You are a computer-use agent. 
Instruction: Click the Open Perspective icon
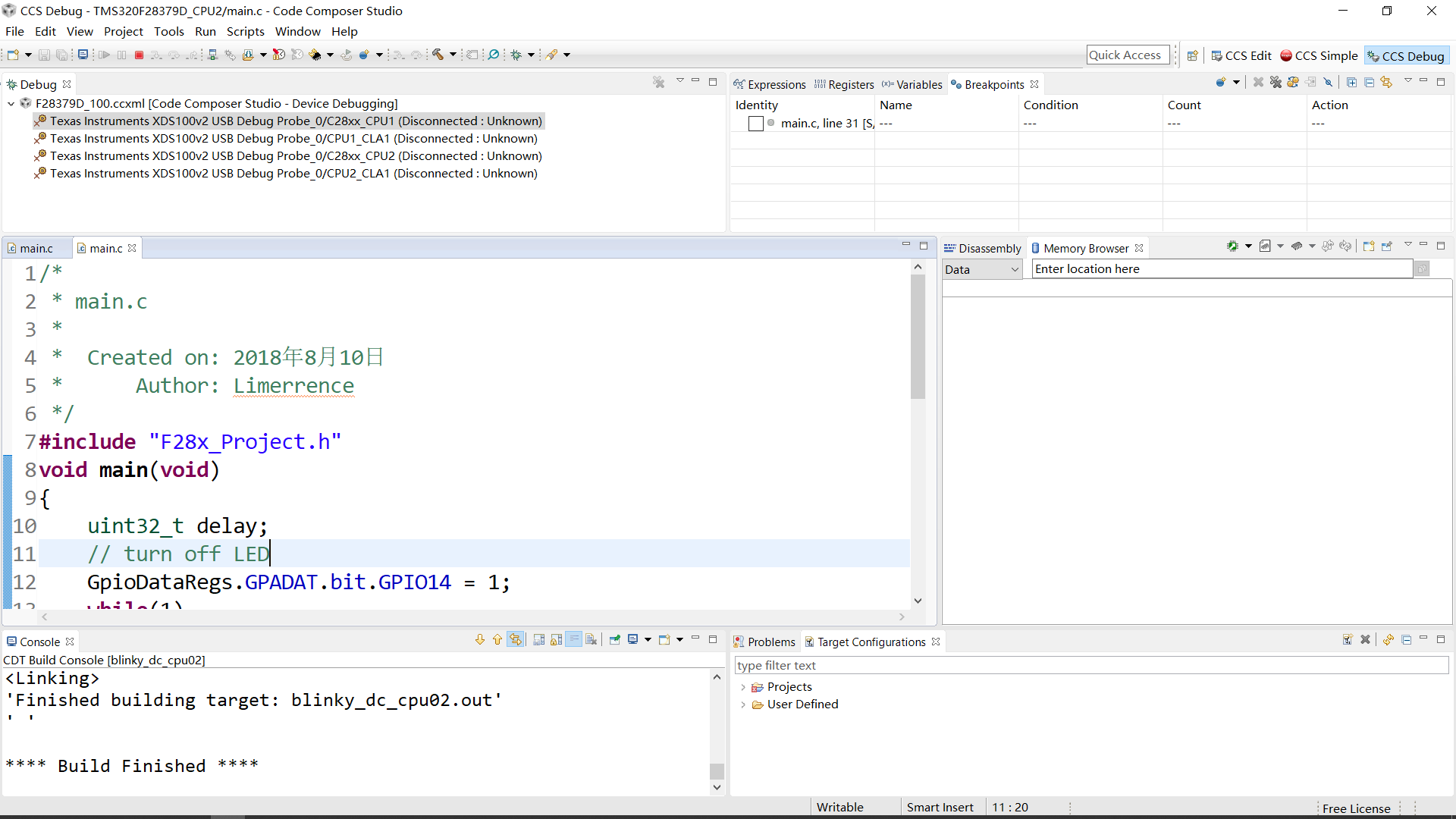[x=1193, y=55]
